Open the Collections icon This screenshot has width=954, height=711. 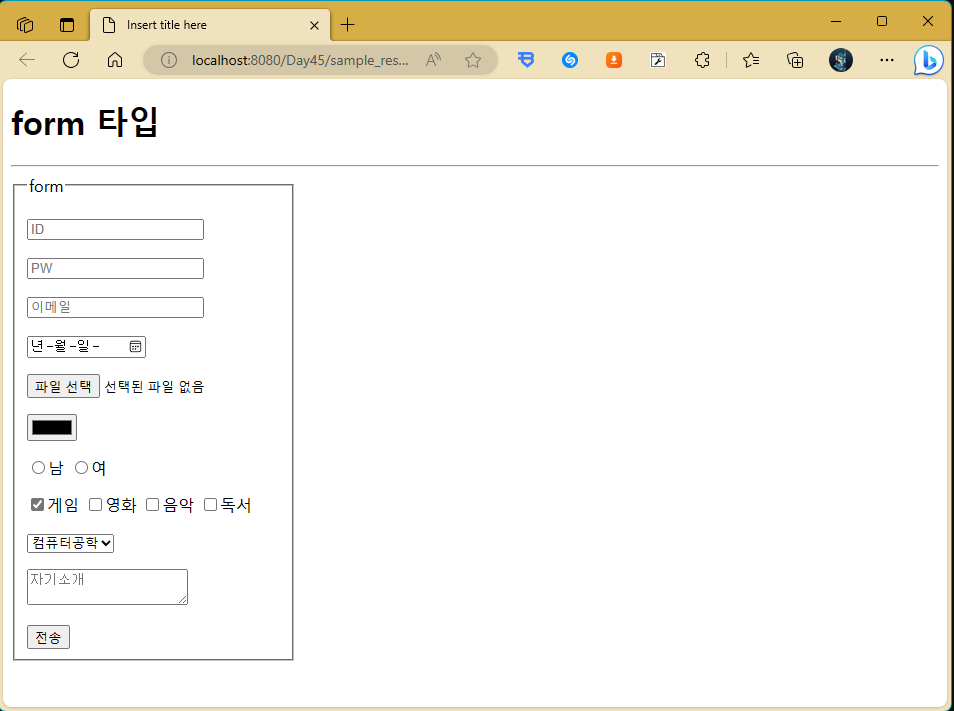pos(795,60)
